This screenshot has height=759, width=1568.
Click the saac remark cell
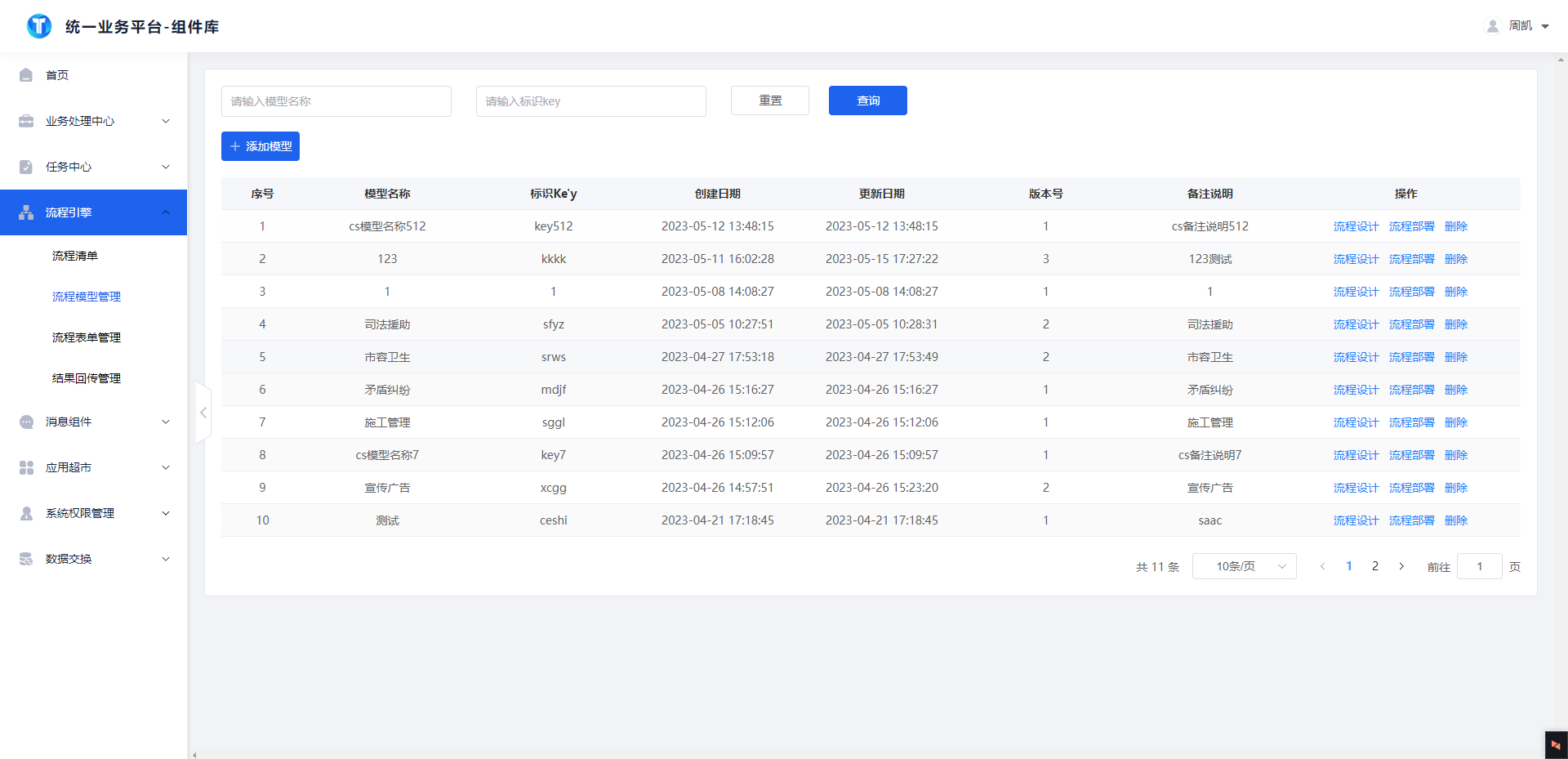(1210, 520)
